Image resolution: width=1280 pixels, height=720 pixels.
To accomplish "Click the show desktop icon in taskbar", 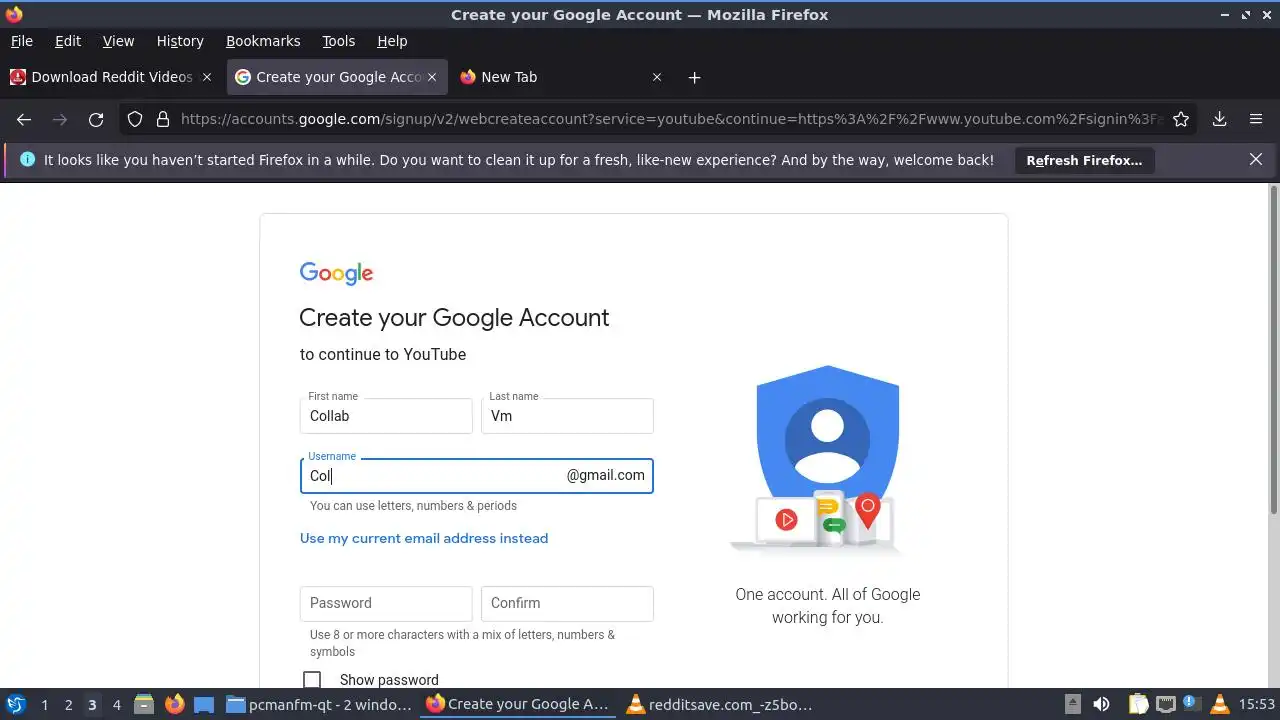I will [x=204, y=704].
